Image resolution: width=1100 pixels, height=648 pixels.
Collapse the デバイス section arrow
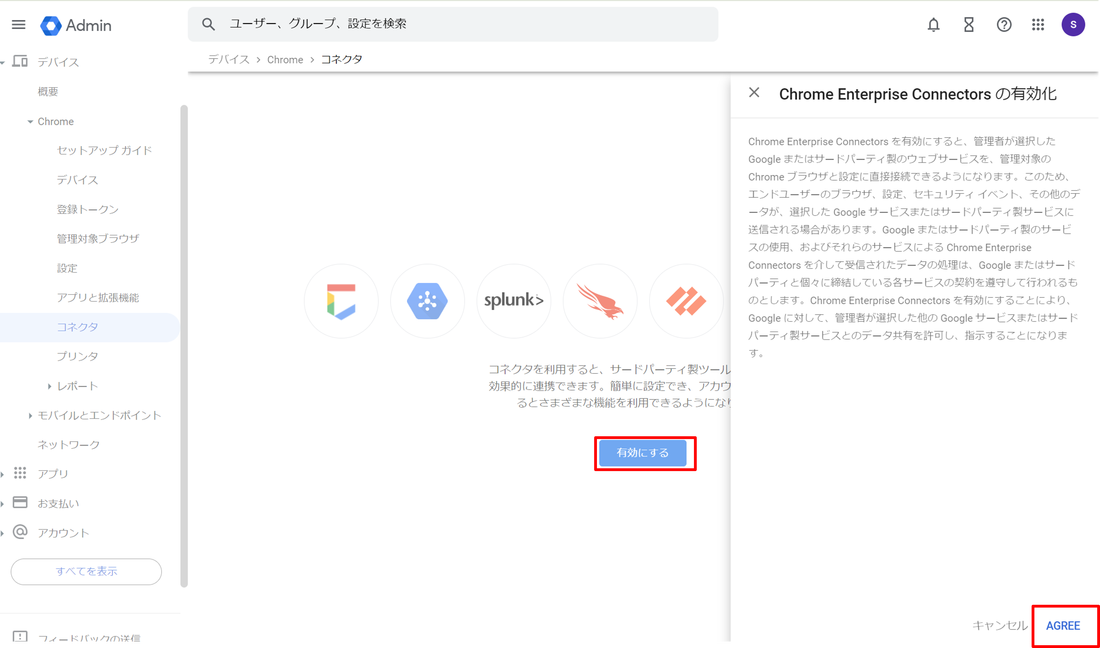pyautogui.click(x=4, y=62)
